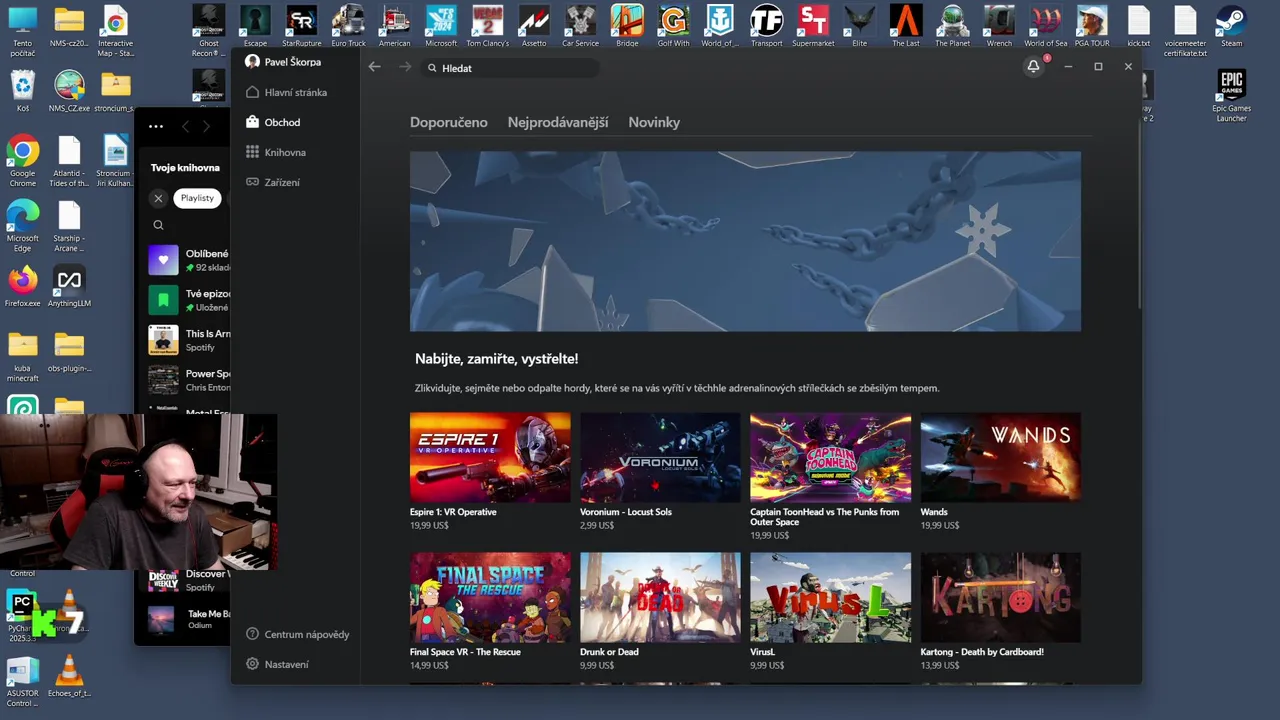
Task: Open Captain ToonHead game thumbnail
Action: pos(830,457)
